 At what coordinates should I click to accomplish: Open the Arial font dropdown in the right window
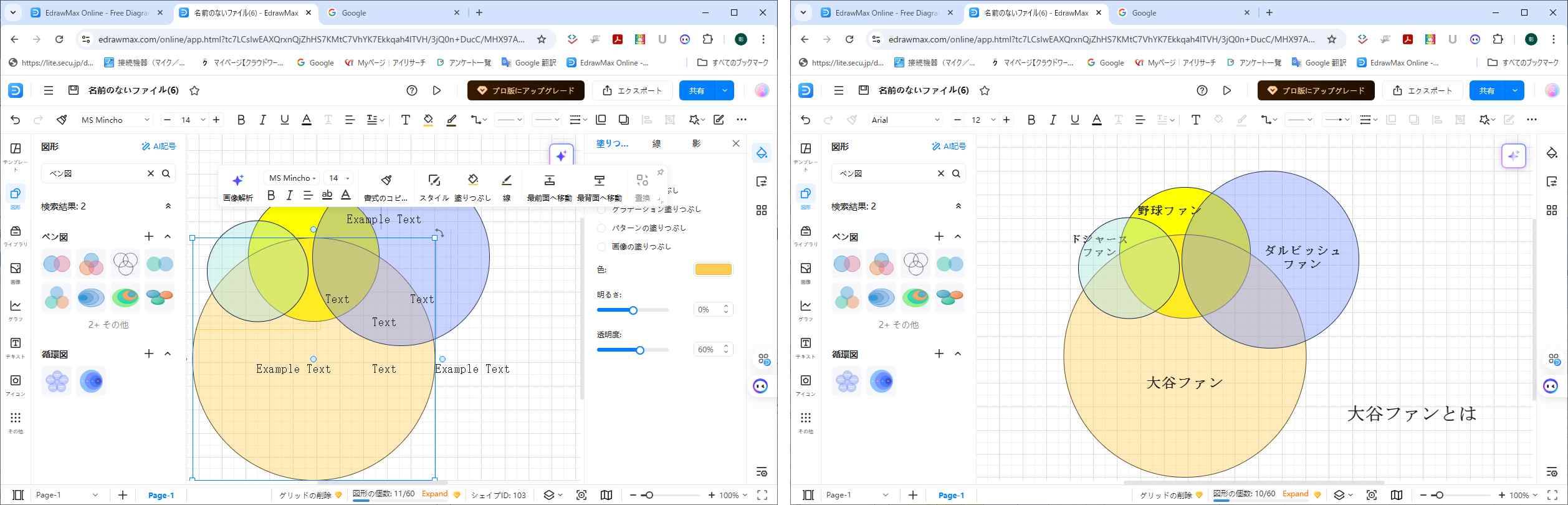[x=906, y=120]
